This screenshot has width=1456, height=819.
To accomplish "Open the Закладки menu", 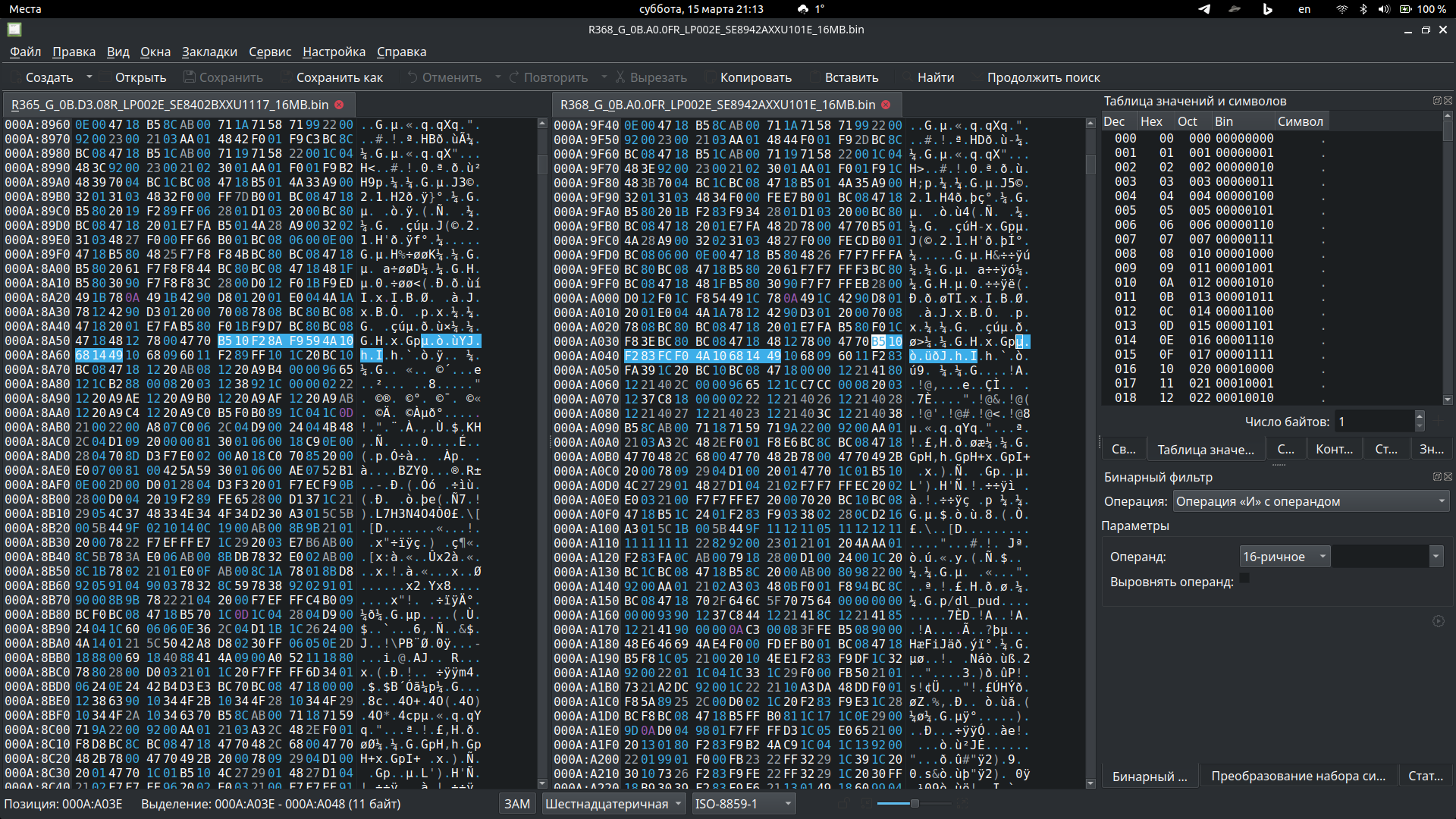I will (209, 52).
